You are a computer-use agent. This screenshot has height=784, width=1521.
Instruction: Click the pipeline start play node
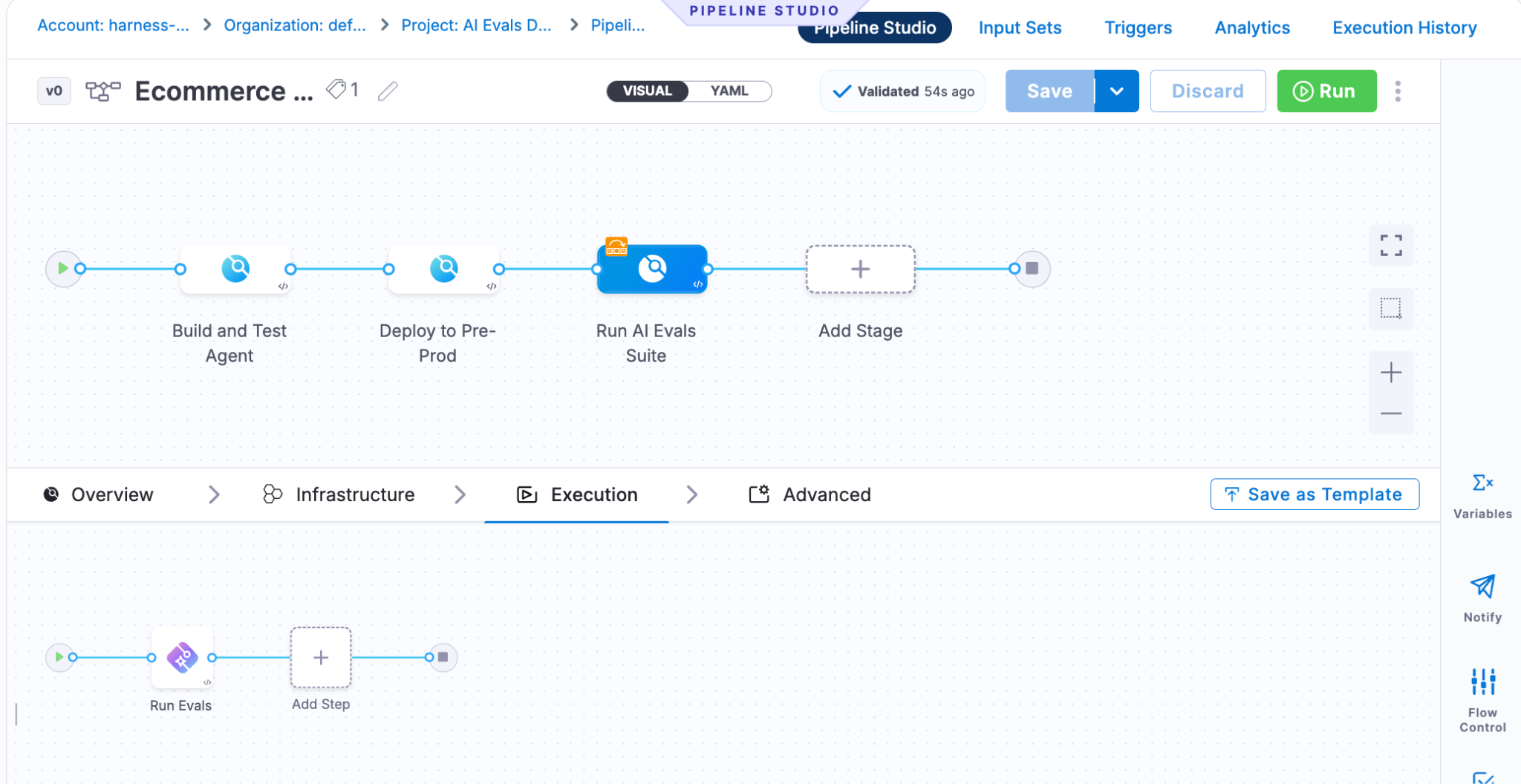click(63, 268)
